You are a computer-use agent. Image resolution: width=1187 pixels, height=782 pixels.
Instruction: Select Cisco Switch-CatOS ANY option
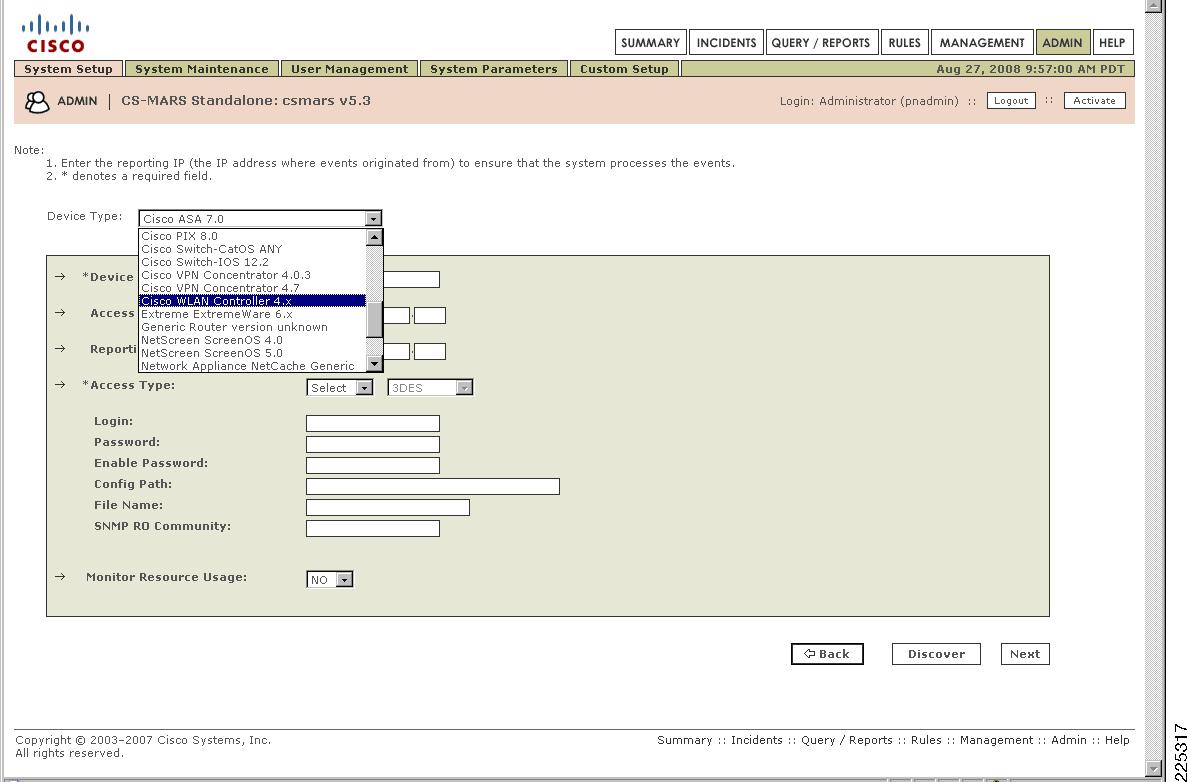coord(252,249)
